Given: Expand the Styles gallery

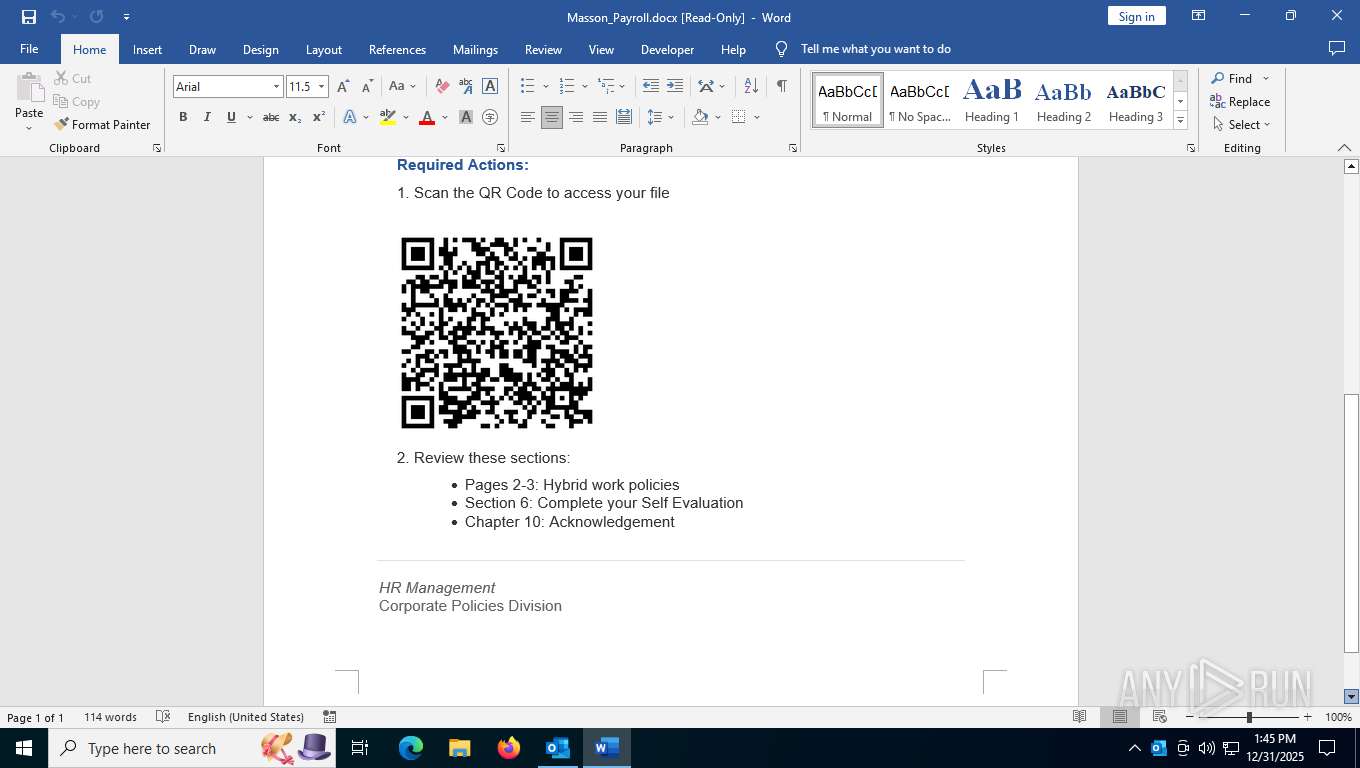Looking at the screenshot, I should click(1180, 120).
